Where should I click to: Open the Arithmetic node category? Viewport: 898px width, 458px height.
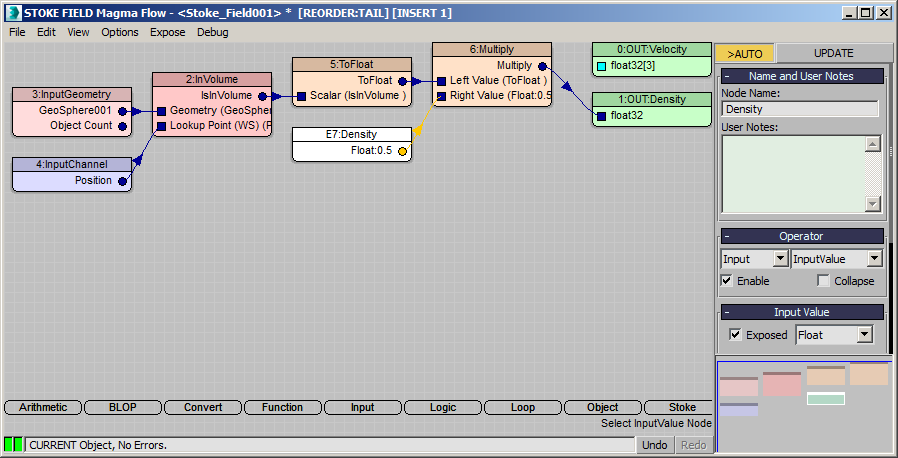point(43,407)
